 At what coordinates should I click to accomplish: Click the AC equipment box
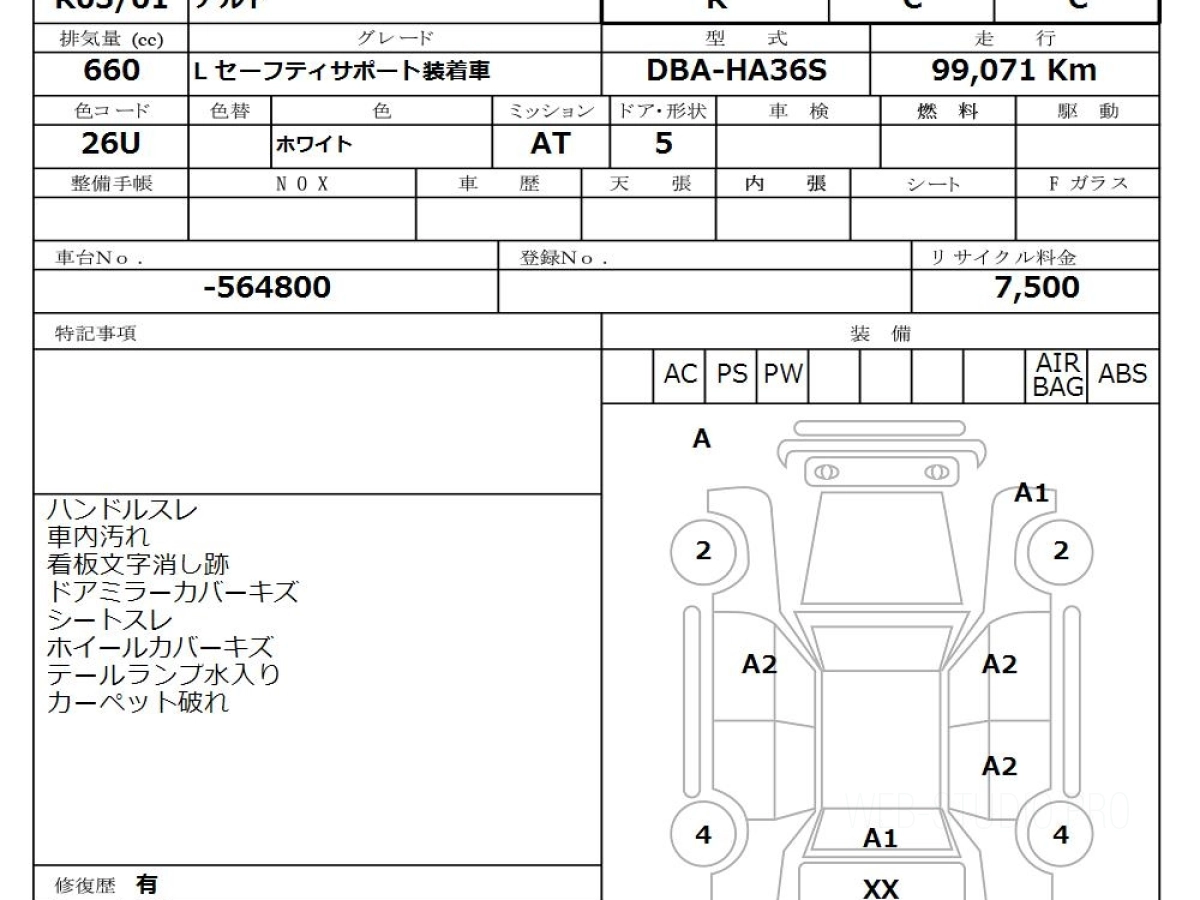click(680, 375)
